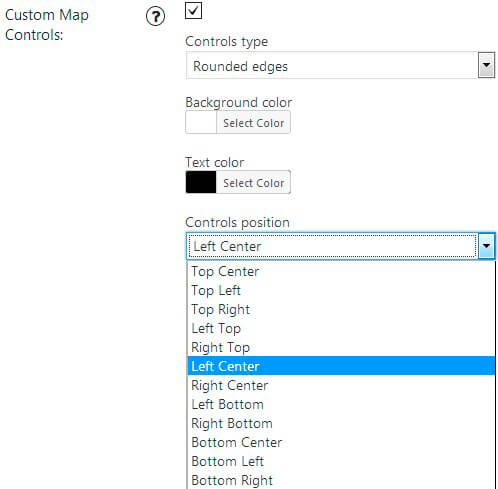This screenshot has width=498, height=489.
Task: Click Select Color for Text color
Action: (x=253, y=182)
